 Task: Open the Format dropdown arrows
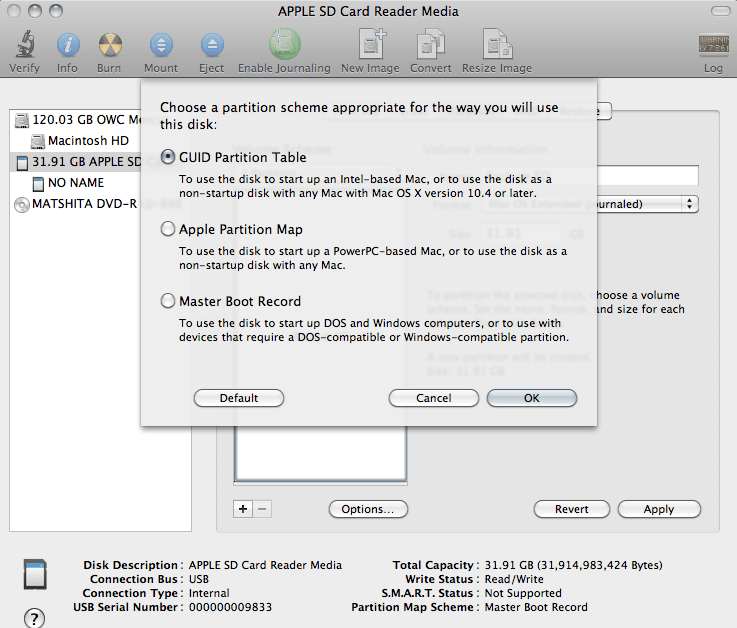(689, 204)
